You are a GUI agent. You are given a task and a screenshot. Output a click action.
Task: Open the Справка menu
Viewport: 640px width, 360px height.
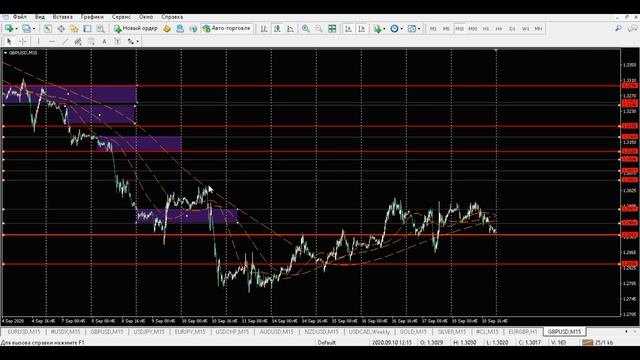click(x=172, y=17)
